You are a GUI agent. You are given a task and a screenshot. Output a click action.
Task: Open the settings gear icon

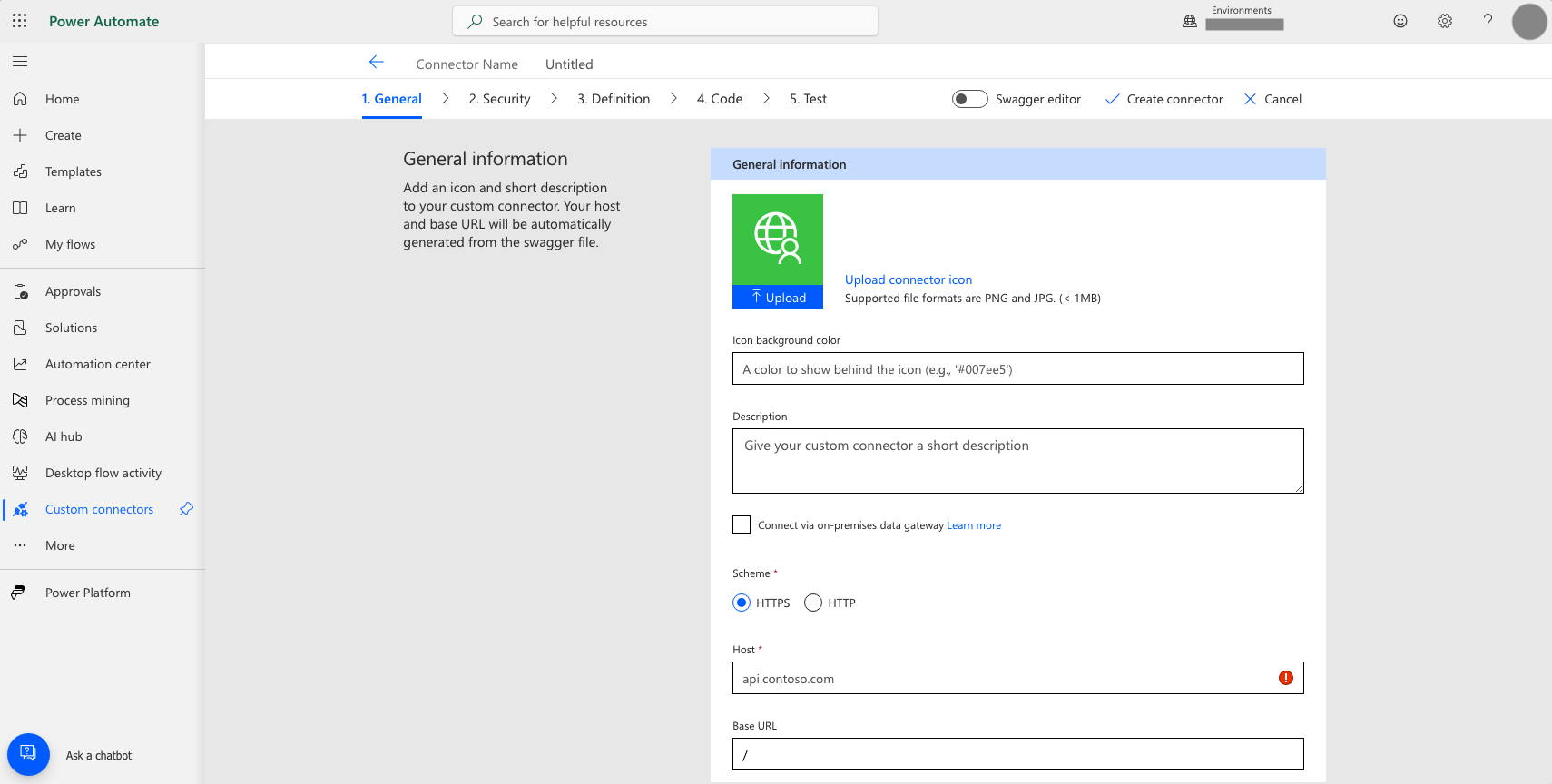click(x=1444, y=21)
